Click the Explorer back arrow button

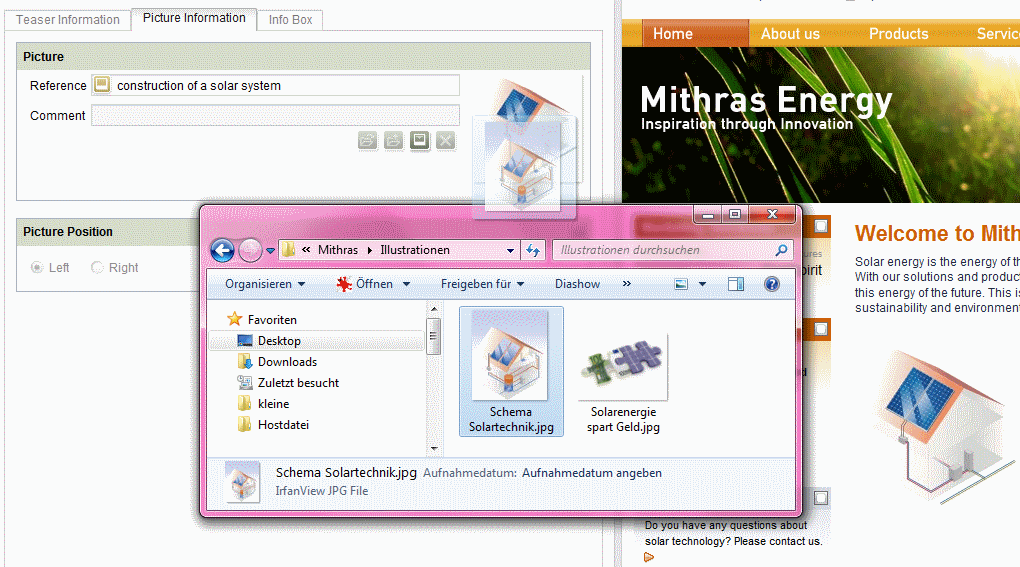pyautogui.click(x=222, y=250)
